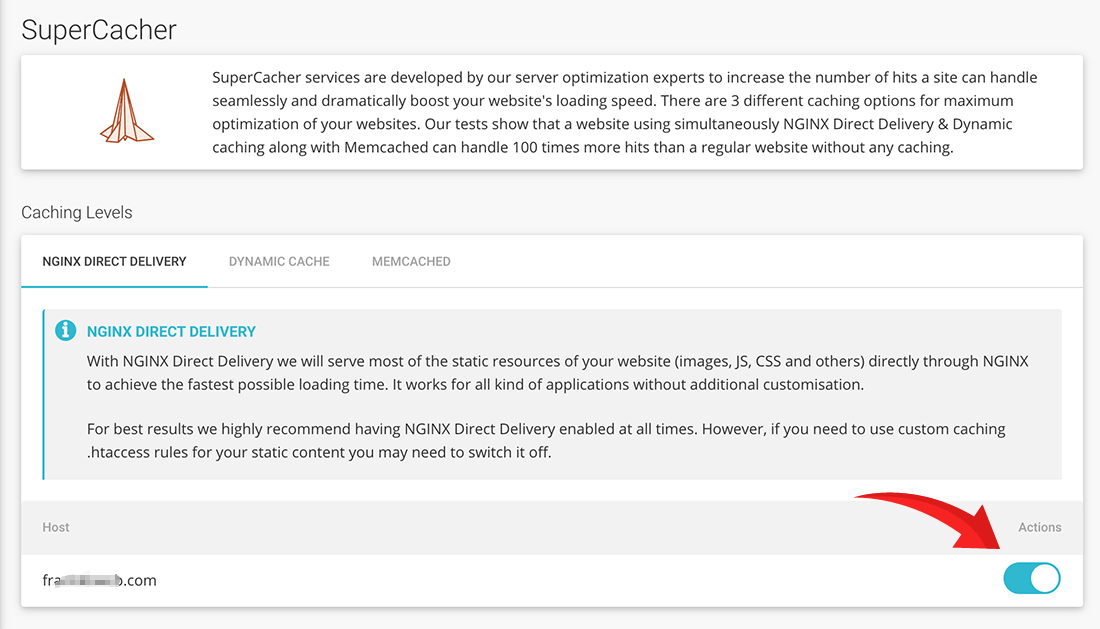Select the host domain ending in .com
Screen dimensions: 1100x629
(x=100, y=581)
